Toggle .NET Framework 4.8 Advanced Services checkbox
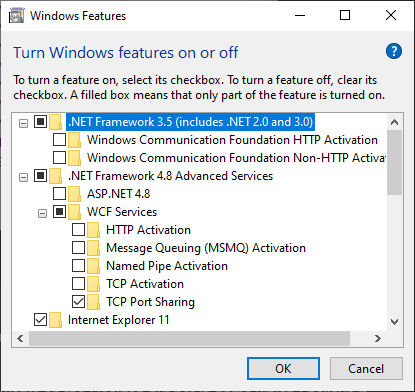 [x=40, y=176]
